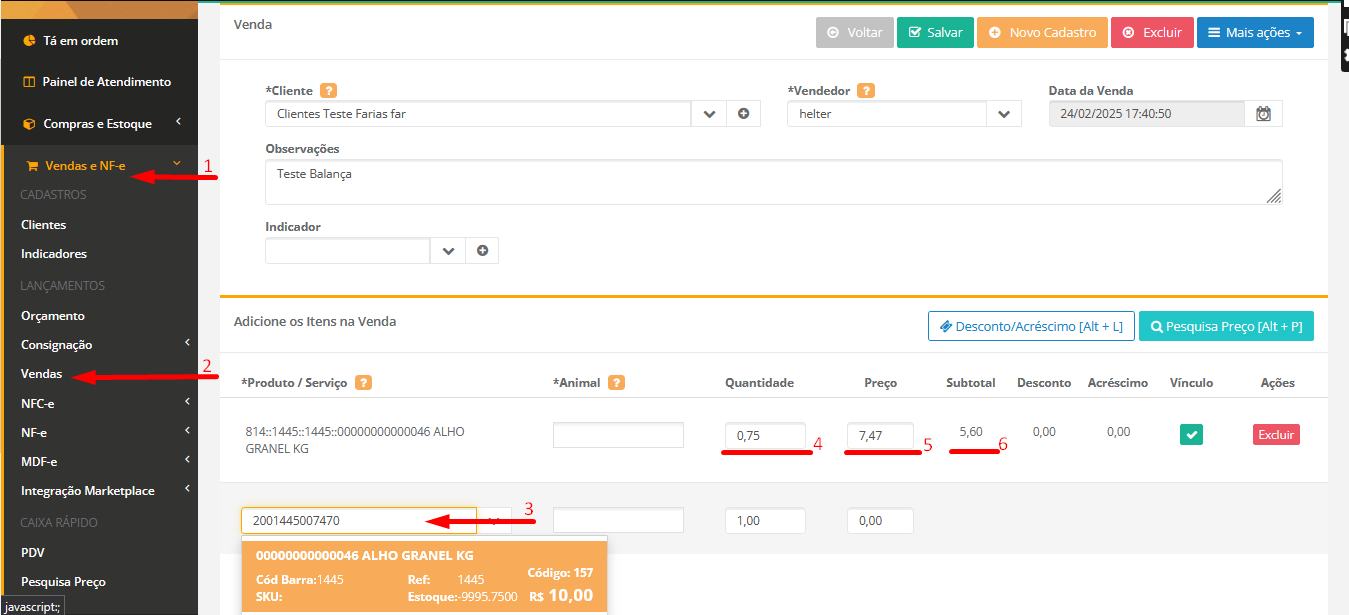
Task: Toggle the green Vínculo checkmark
Action: [1191, 434]
